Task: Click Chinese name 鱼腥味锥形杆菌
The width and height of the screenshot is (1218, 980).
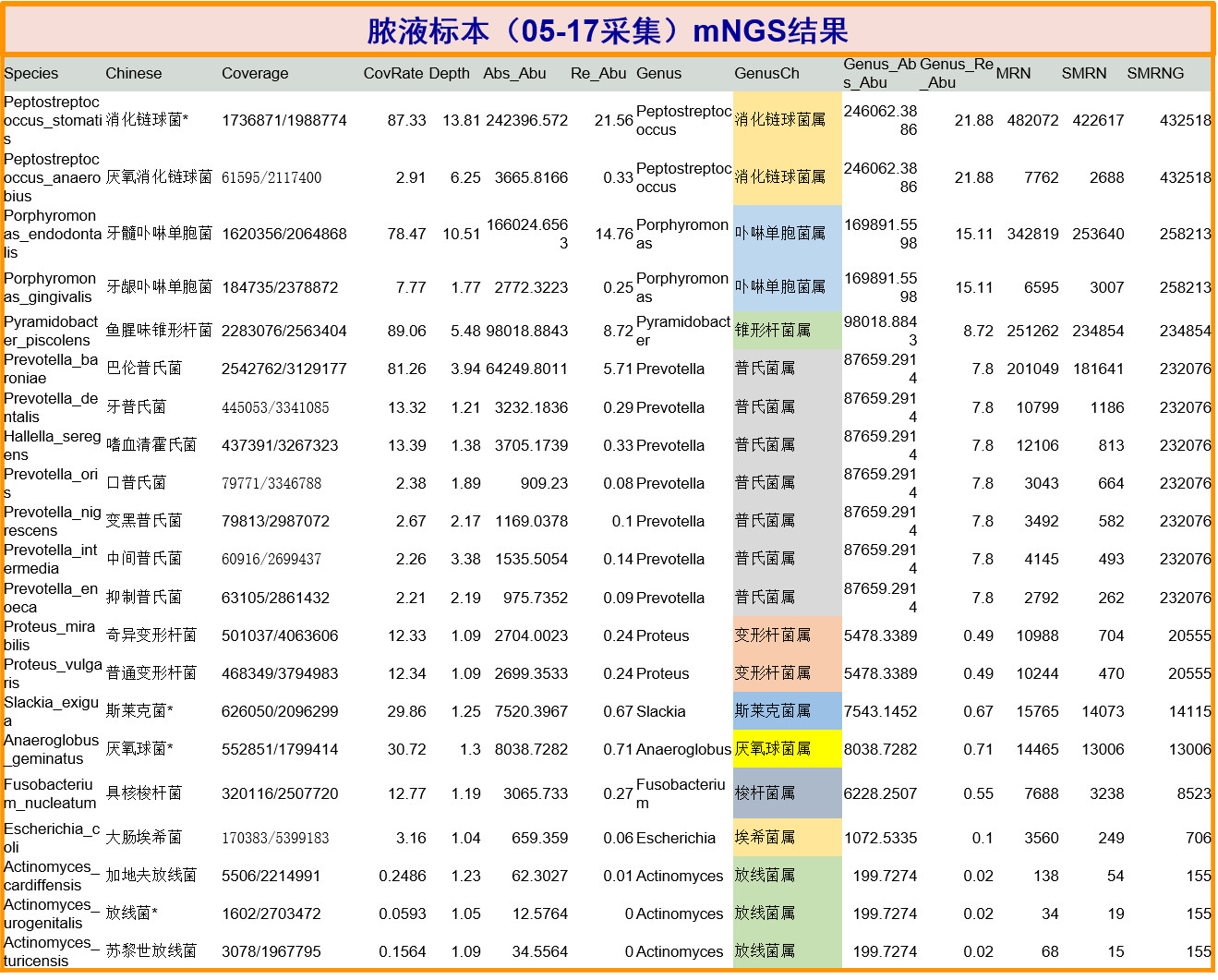Action: (159, 331)
